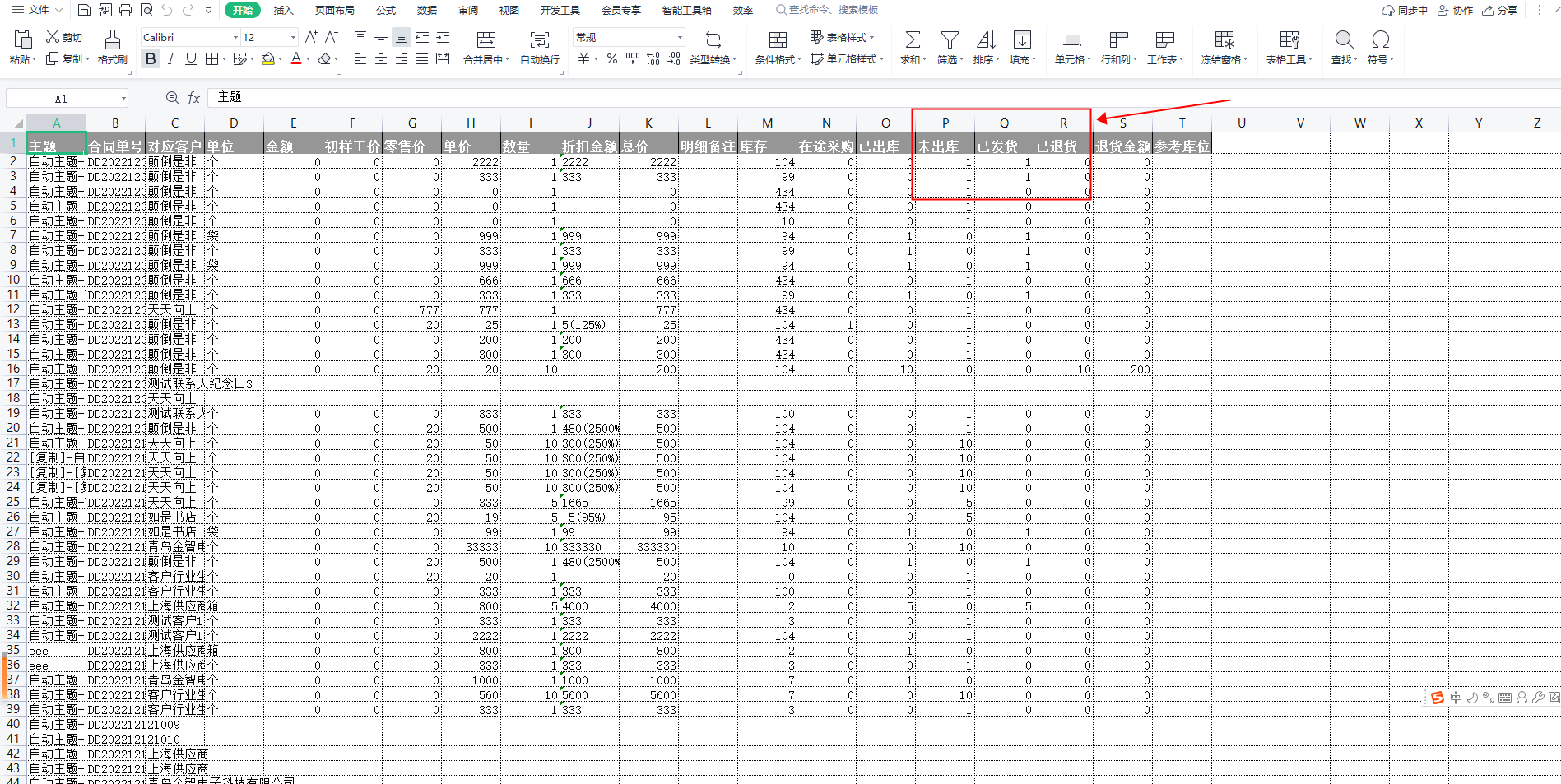This screenshot has width=1561, height=784.
Task: Click the decrease indent icon
Action: [x=422, y=37]
